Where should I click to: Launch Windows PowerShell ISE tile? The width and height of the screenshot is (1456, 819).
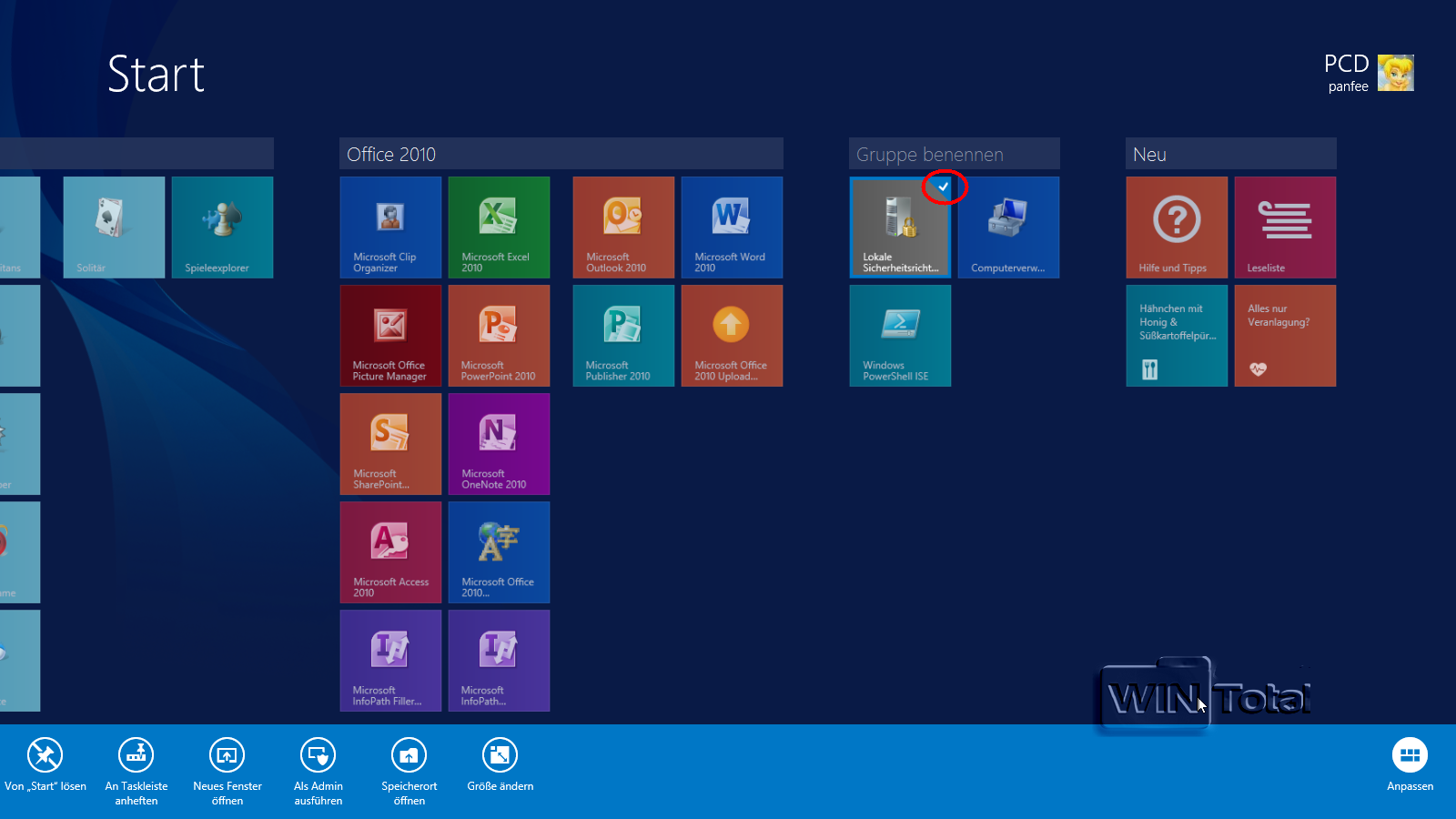(900, 336)
